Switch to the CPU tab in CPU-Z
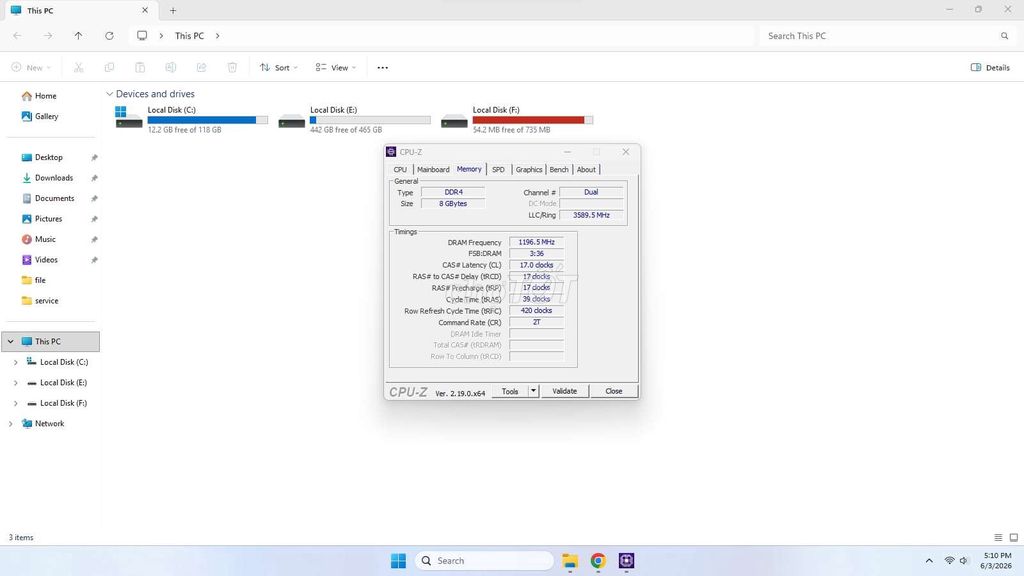The height and width of the screenshot is (576, 1024). coord(400,169)
